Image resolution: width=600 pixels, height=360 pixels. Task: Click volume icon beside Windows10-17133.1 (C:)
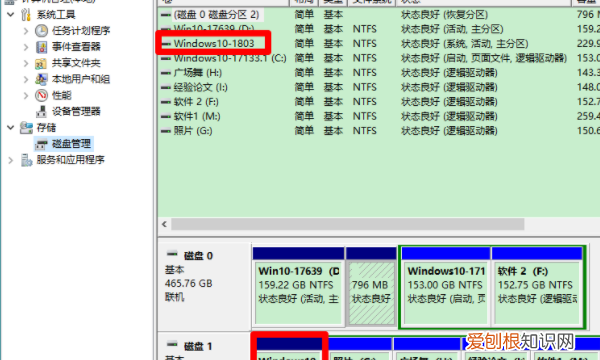(166, 58)
